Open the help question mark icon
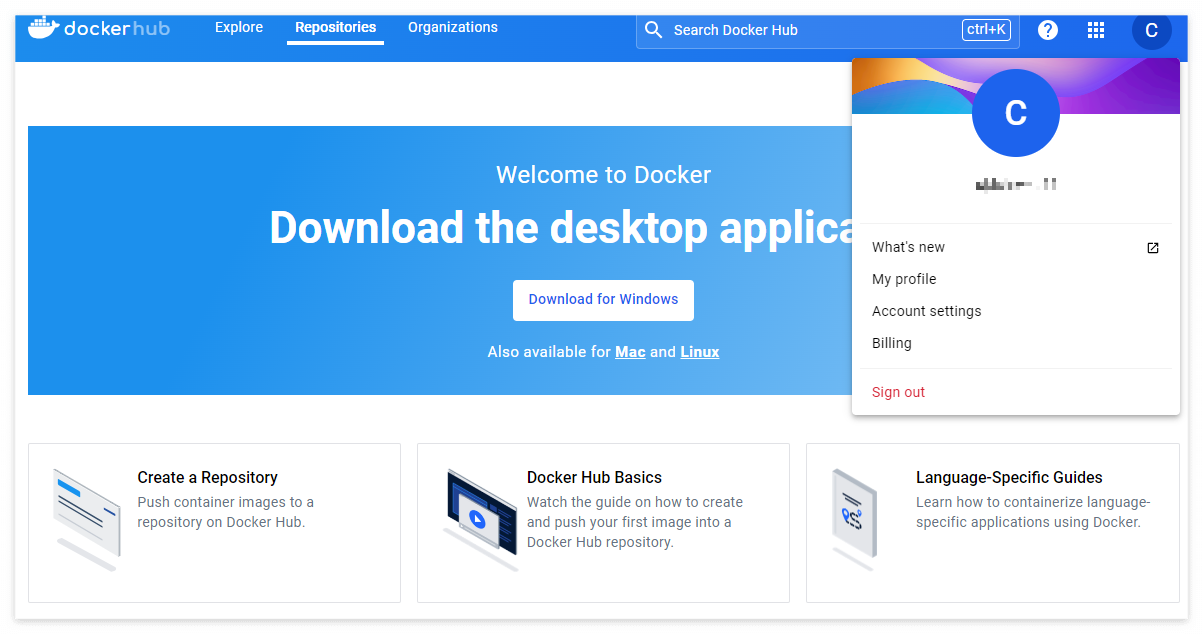The width and height of the screenshot is (1203, 634). pos(1048,30)
